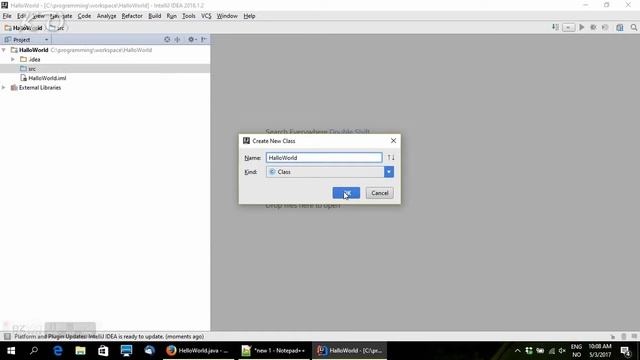This screenshot has width=640, height=360.
Task: Open run configuration dropdown
Action: (x=568, y=27)
